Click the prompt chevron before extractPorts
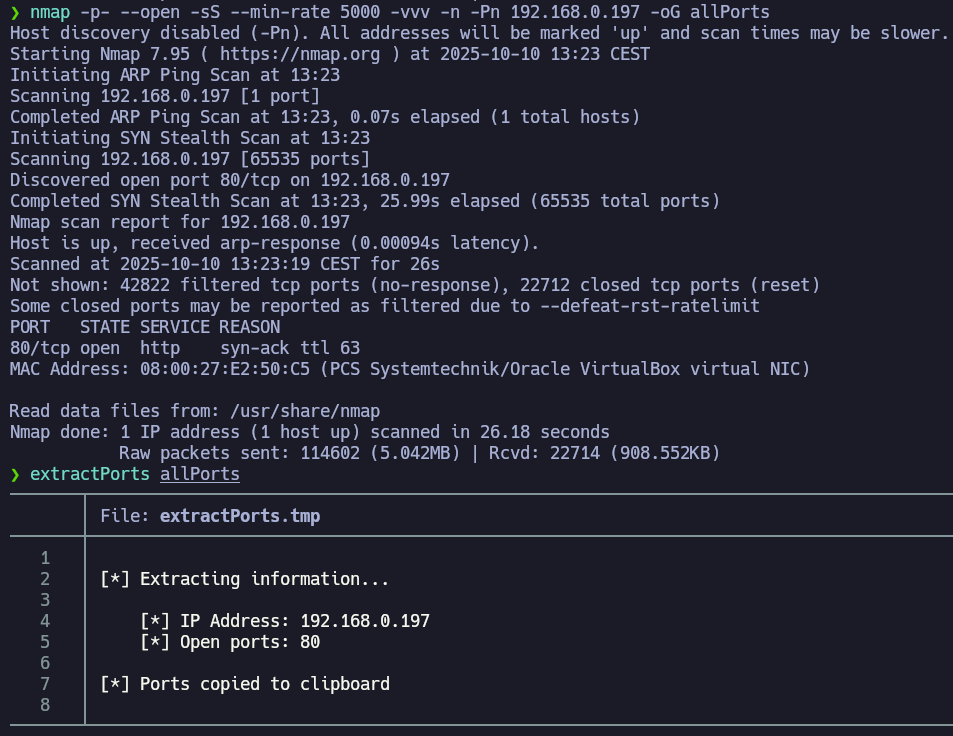The width and height of the screenshot is (953, 736). [15, 474]
